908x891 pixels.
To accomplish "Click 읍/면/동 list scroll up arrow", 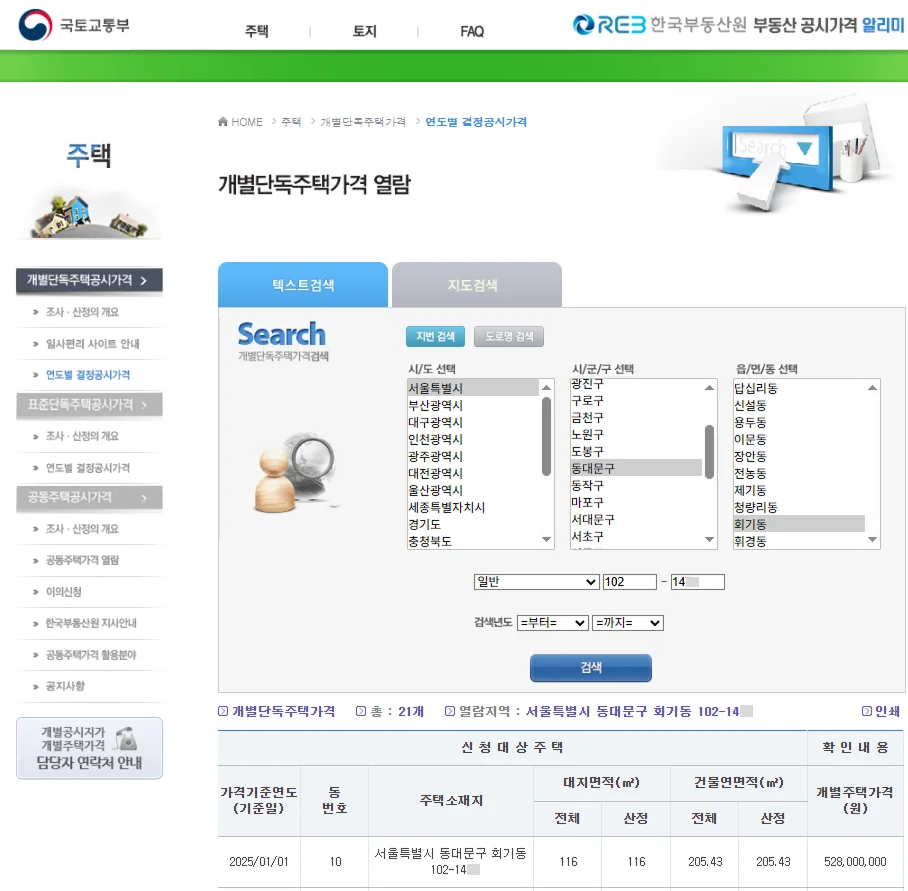I will point(872,387).
